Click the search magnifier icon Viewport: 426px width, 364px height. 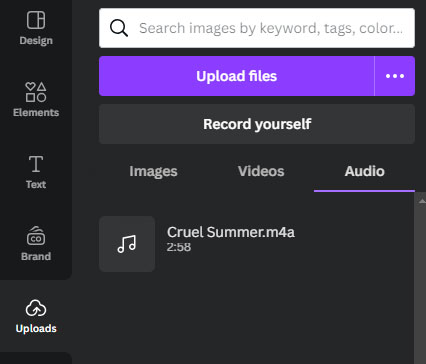pos(119,28)
